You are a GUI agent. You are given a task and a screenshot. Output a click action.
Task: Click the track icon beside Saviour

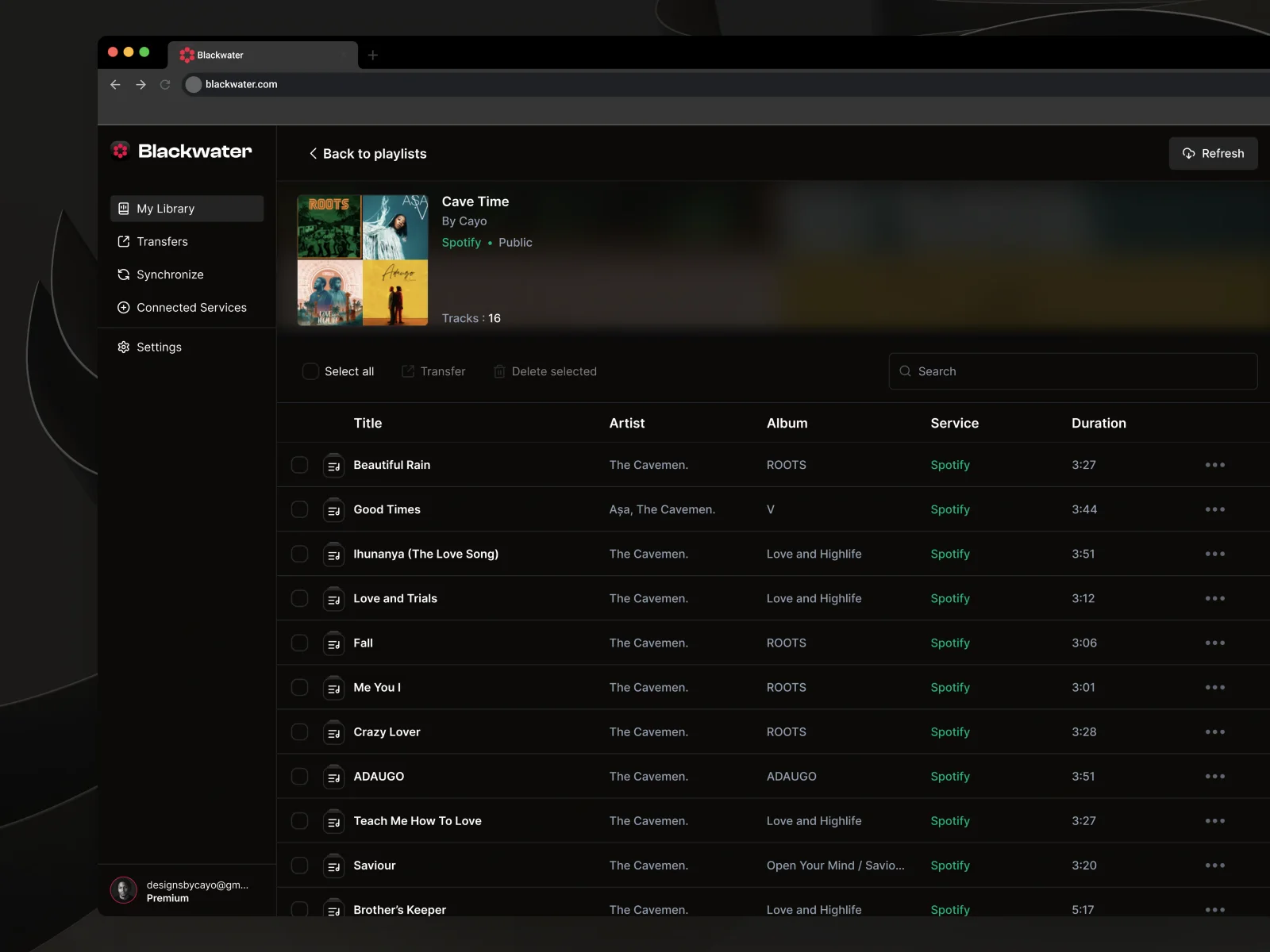pyautogui.click(x=333, y=866)
